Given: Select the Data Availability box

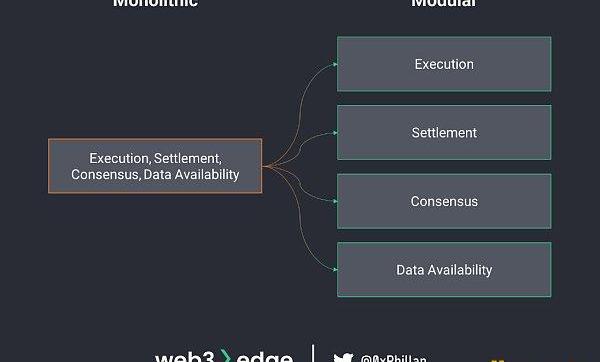Looking at the screenshot, I should (x=444, y=269).
